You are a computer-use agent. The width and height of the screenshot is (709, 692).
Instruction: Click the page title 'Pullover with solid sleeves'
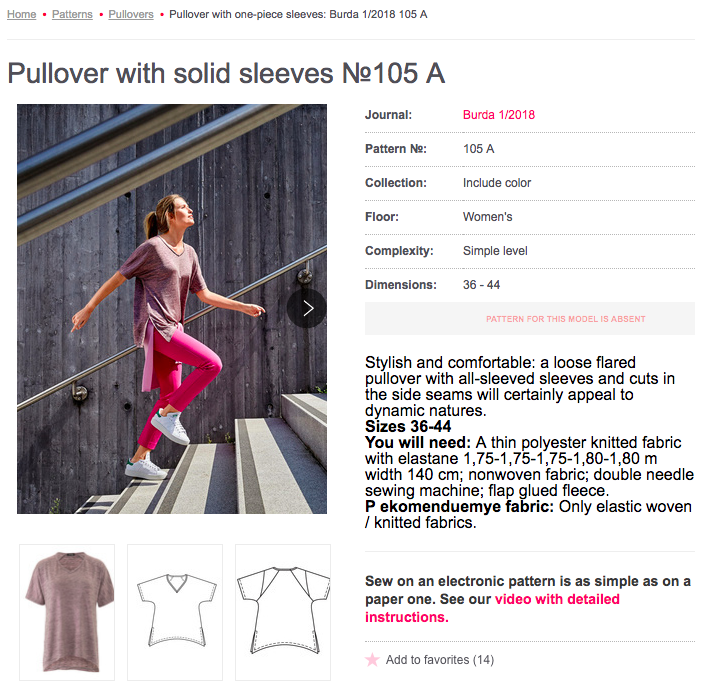point(226,73)
